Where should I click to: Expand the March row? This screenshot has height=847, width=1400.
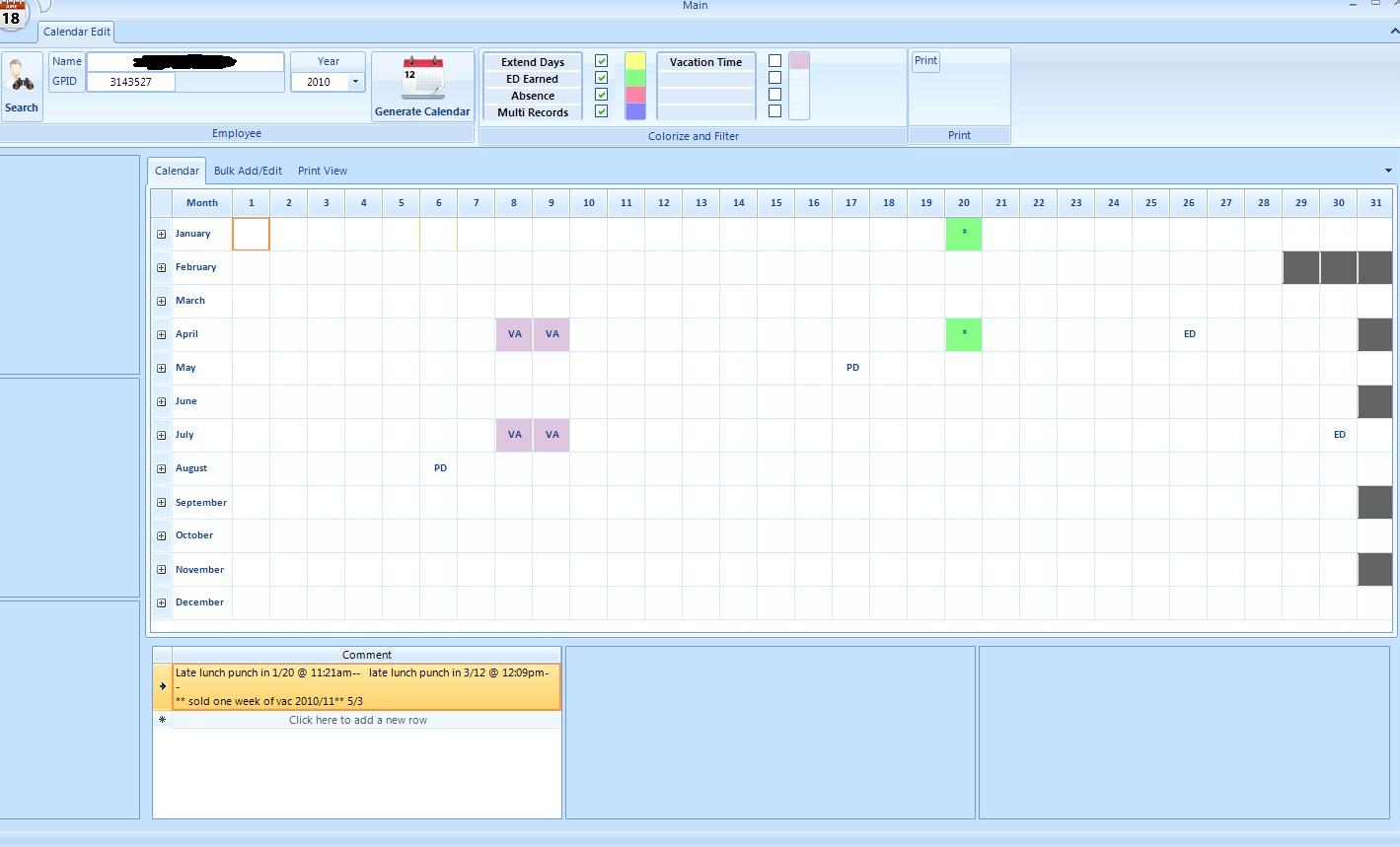(162, 302)
